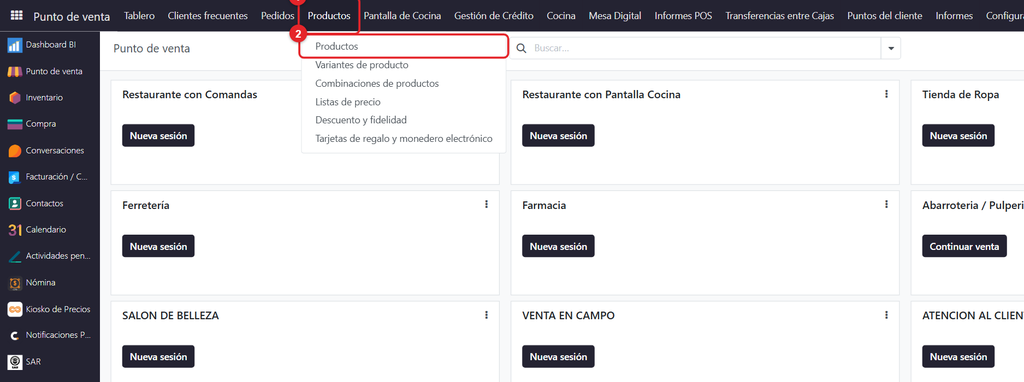Click the Punto de venta app title
1024x382 pixels.
point(72,16)
